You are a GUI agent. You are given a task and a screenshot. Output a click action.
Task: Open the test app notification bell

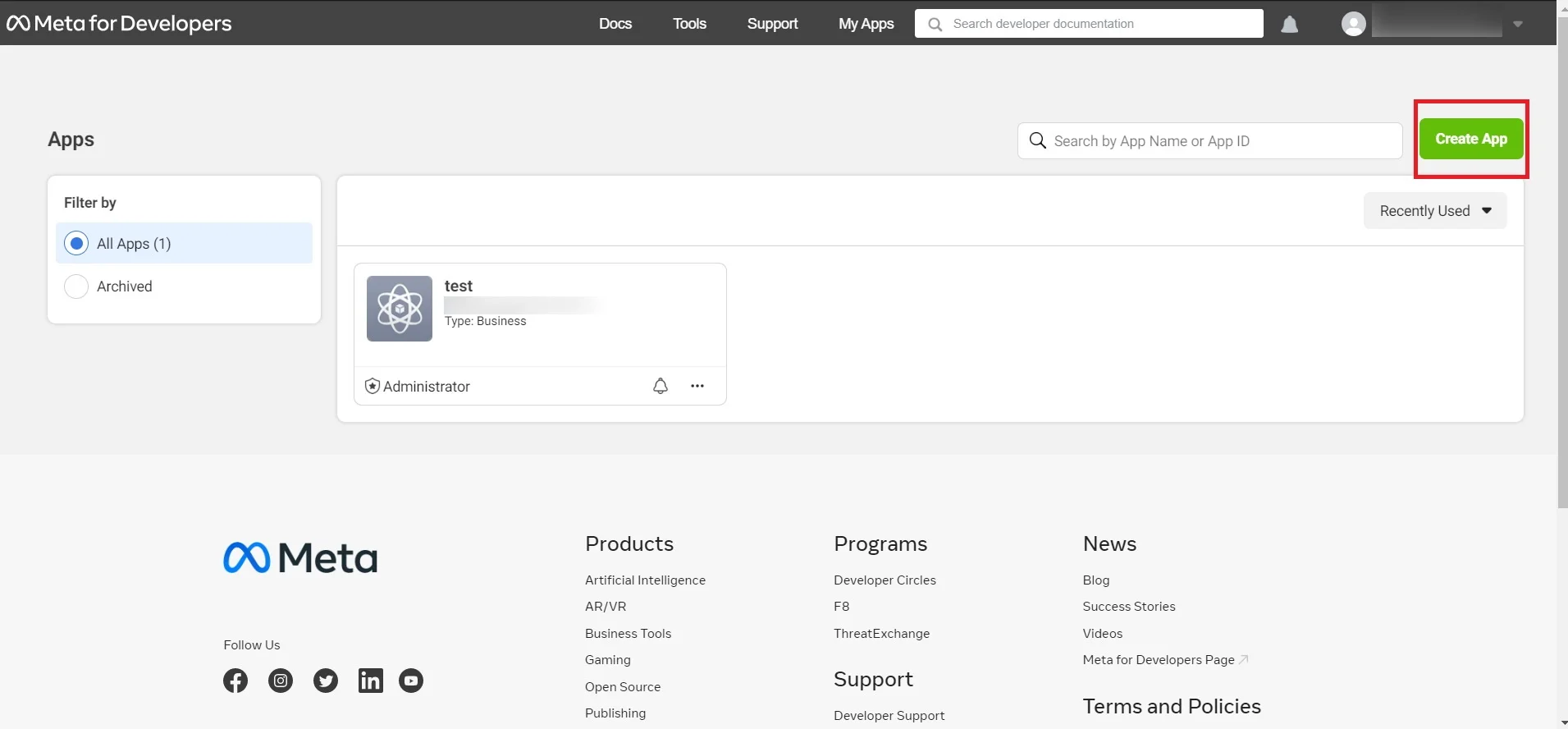(661, 386)
